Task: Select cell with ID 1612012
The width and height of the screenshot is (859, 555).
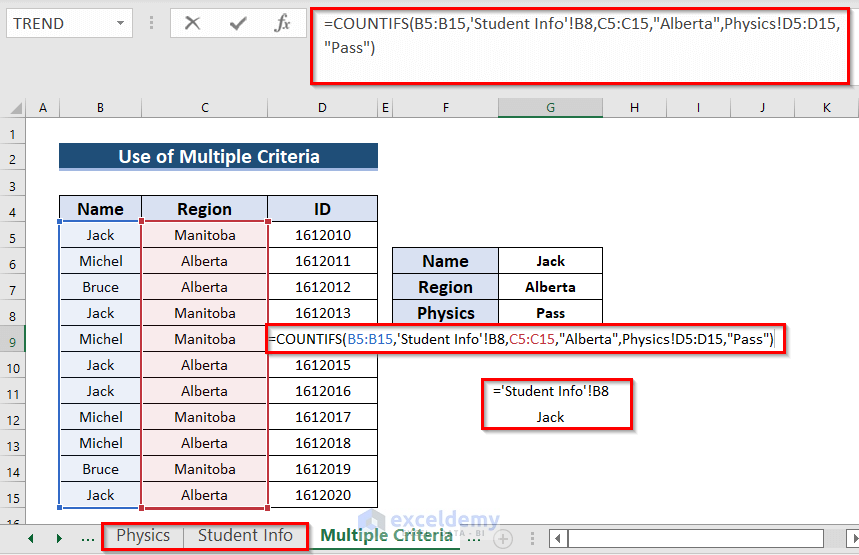Action: click(x=323, y=287)
